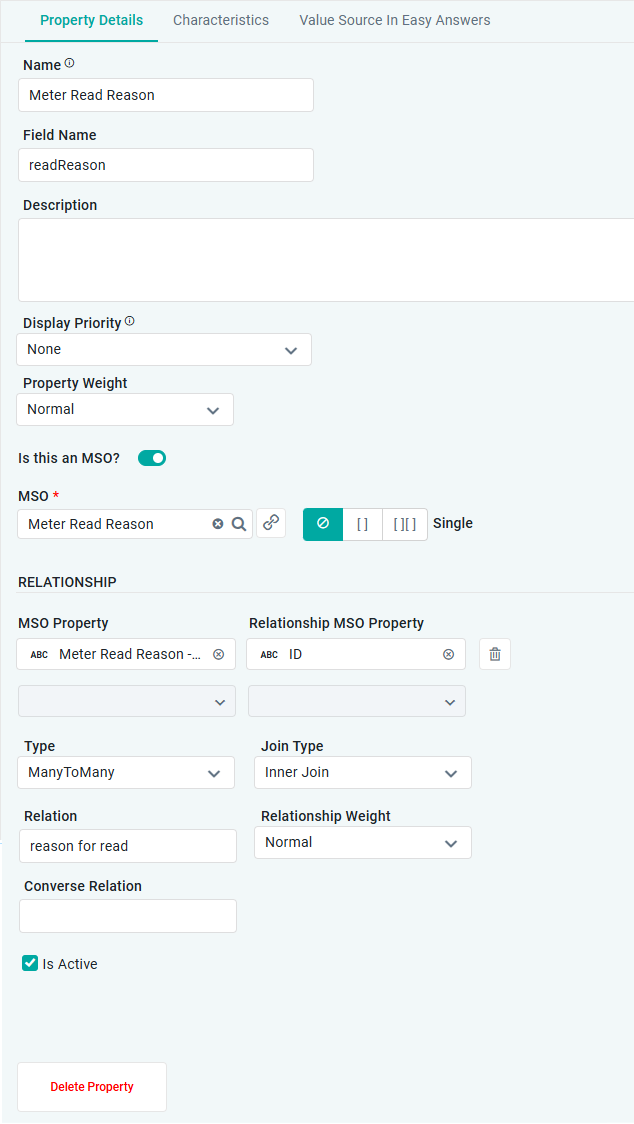Select the single-bracket array option
The height and width of the screenshot is (1124, 634).
(x=363, y=524)
